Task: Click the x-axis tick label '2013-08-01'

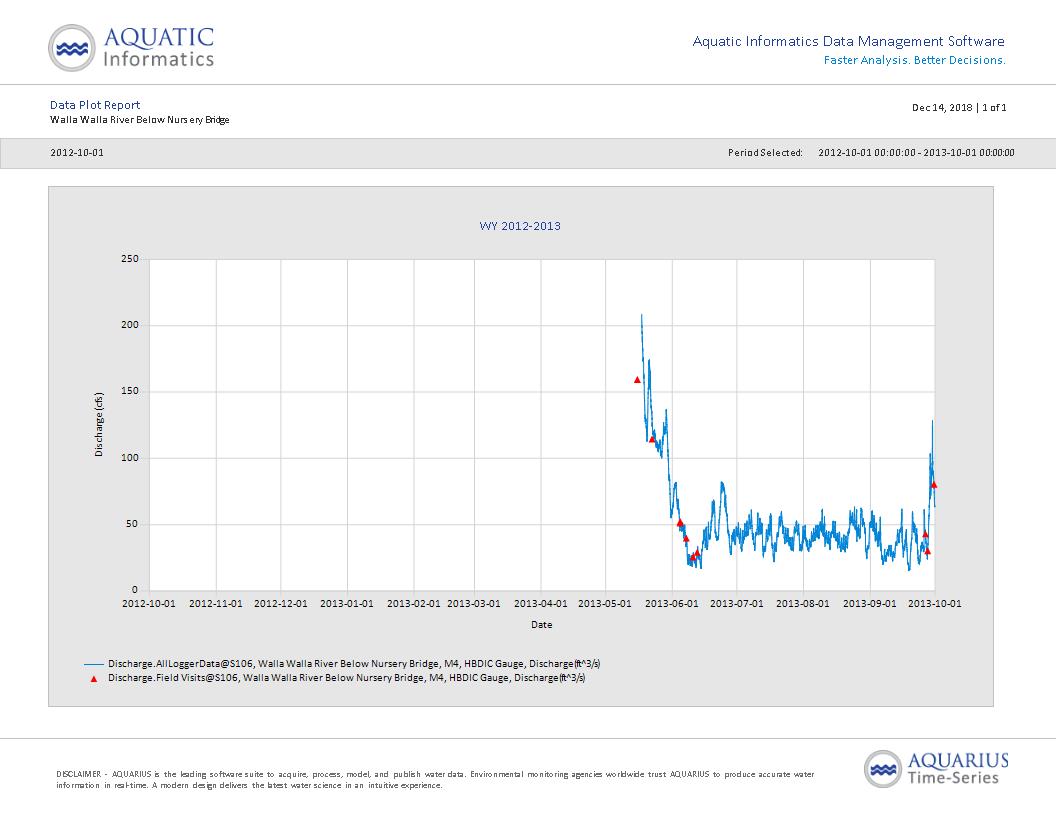Action: pos(803,603)
